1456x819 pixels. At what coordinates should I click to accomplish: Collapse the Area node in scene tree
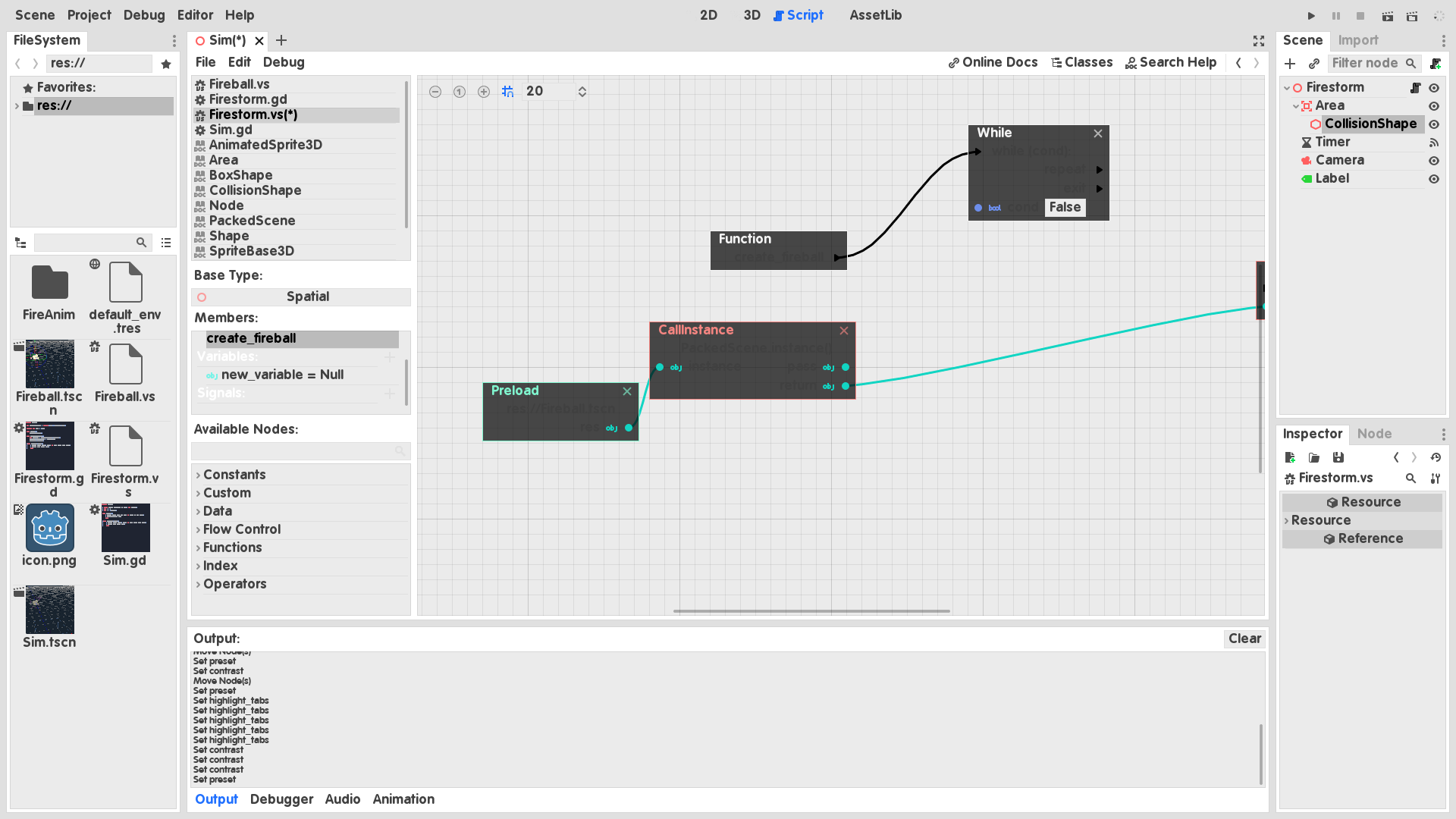1296,106
